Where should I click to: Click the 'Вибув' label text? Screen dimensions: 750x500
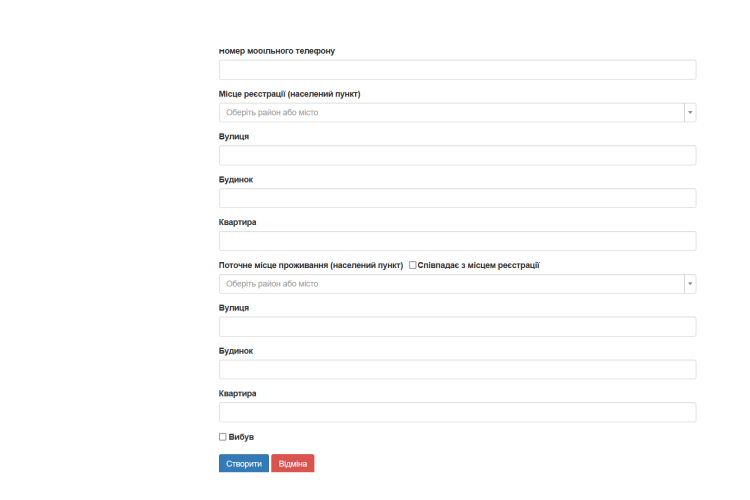241,437
